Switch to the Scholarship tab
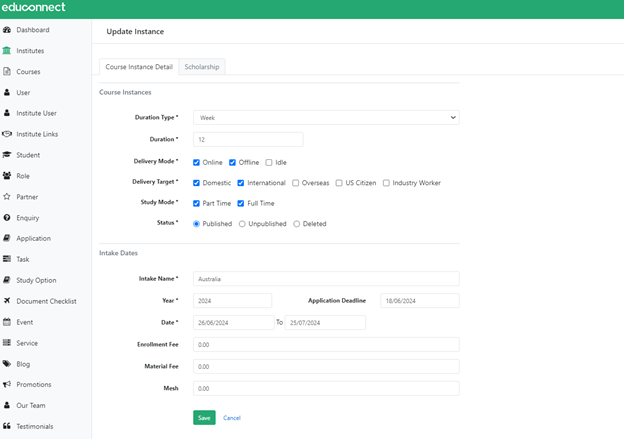The image size is (624, 439). point(202,67)
